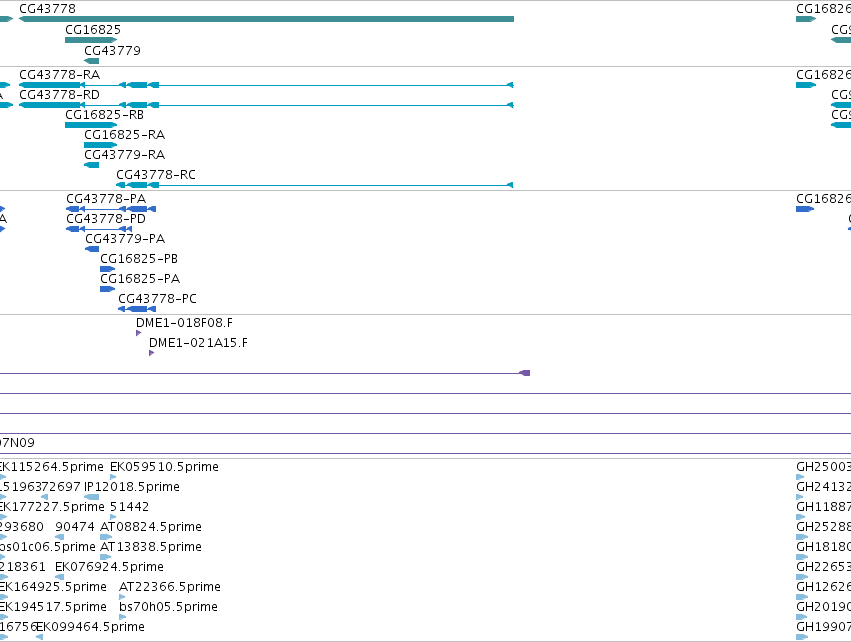Viewport: 851px width, 642px height.
Task: Click the DME1-018F08.F label
Action: tap(185, 323)
